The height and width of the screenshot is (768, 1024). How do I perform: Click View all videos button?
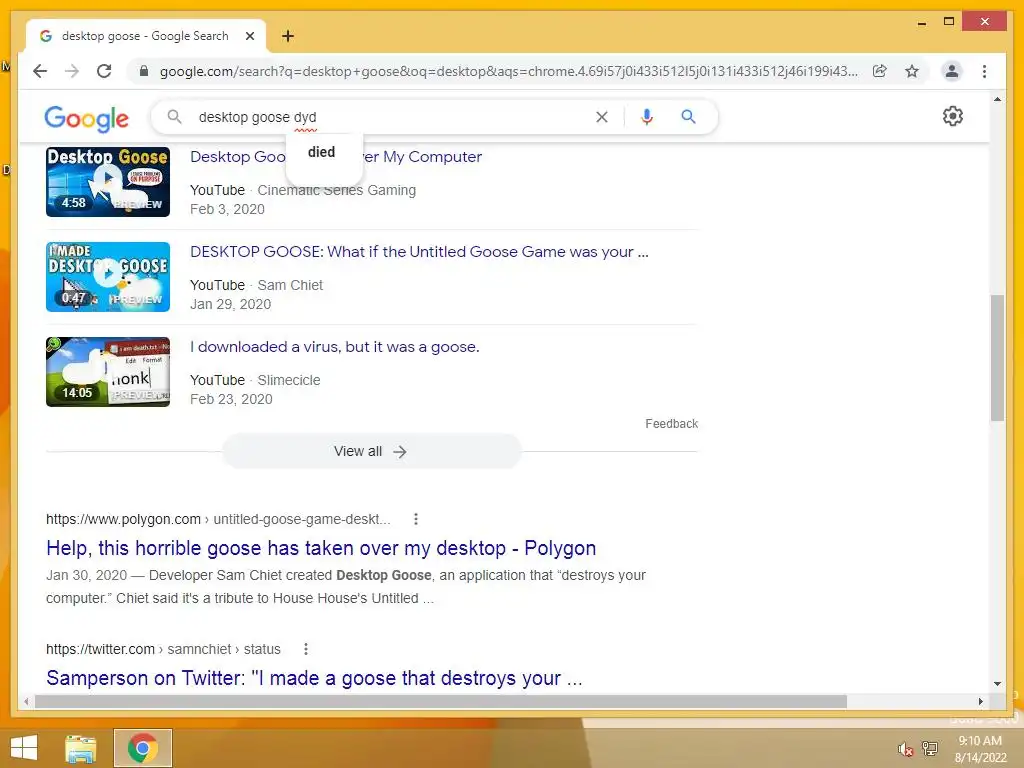click(371, 451)
